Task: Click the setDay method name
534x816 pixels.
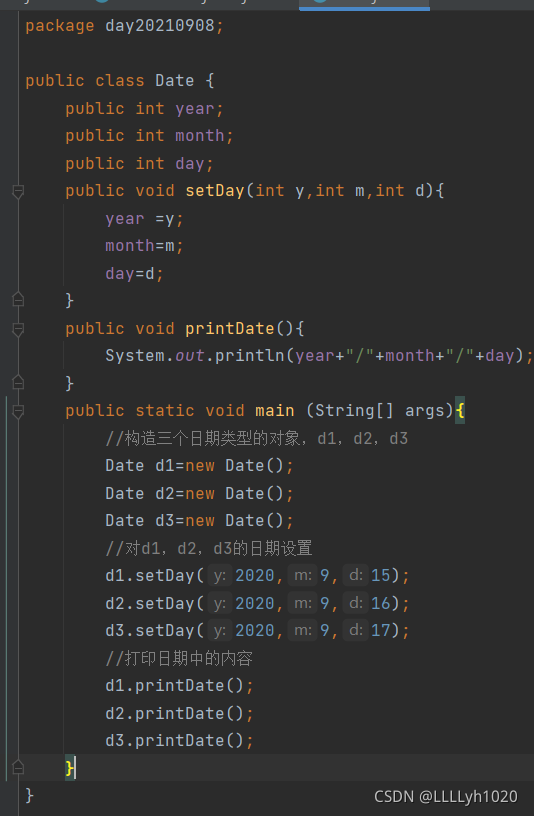Action: tap(215, 190)
